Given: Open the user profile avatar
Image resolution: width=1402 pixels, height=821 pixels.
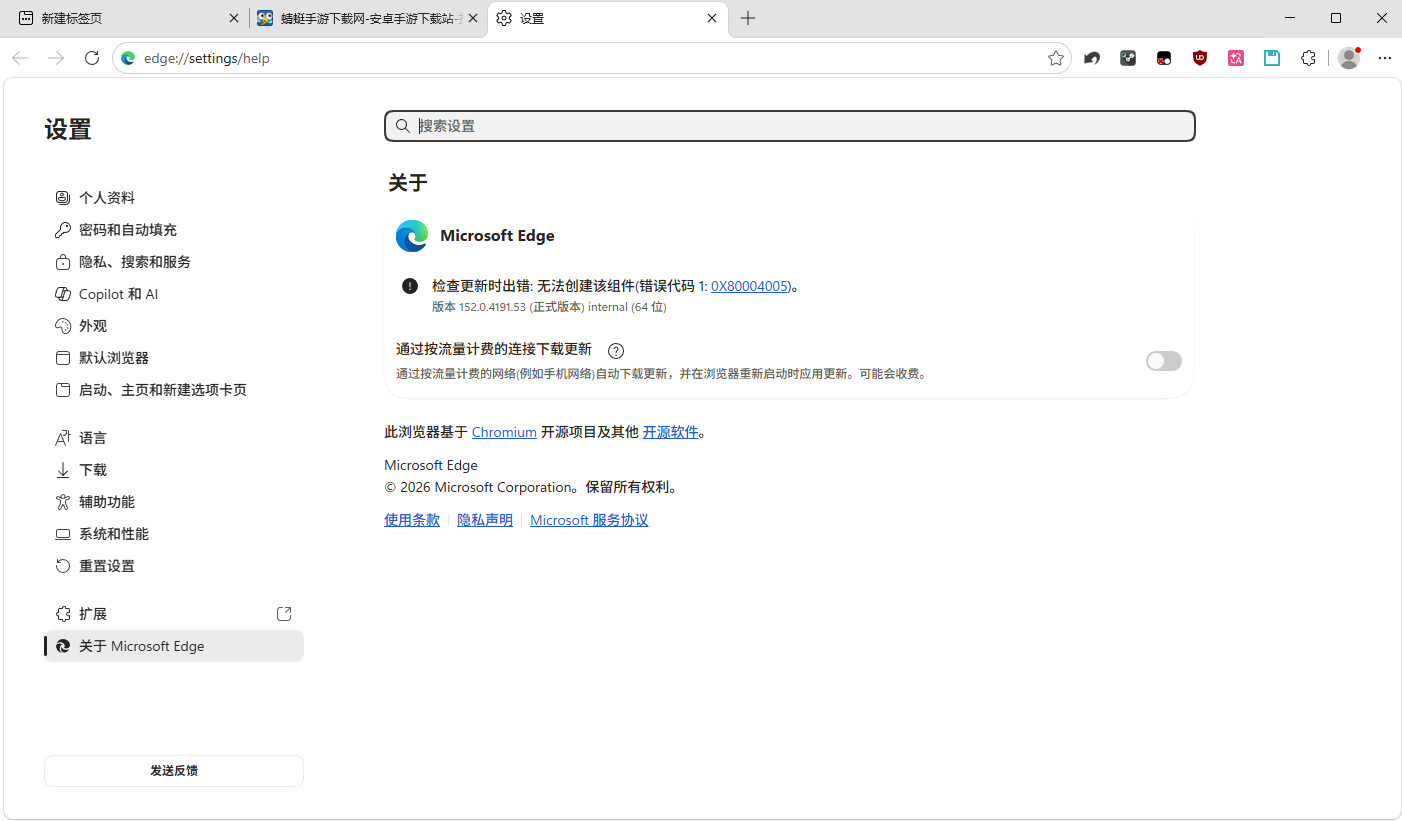Looking at the screenshot, I should (x=1349, y=58).
